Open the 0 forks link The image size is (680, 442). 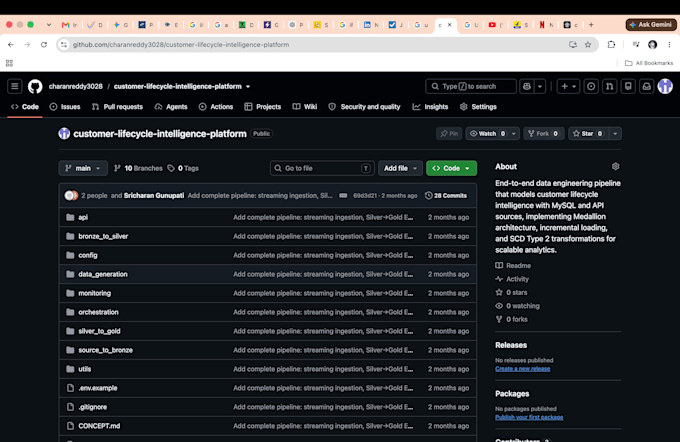(512, 319)
